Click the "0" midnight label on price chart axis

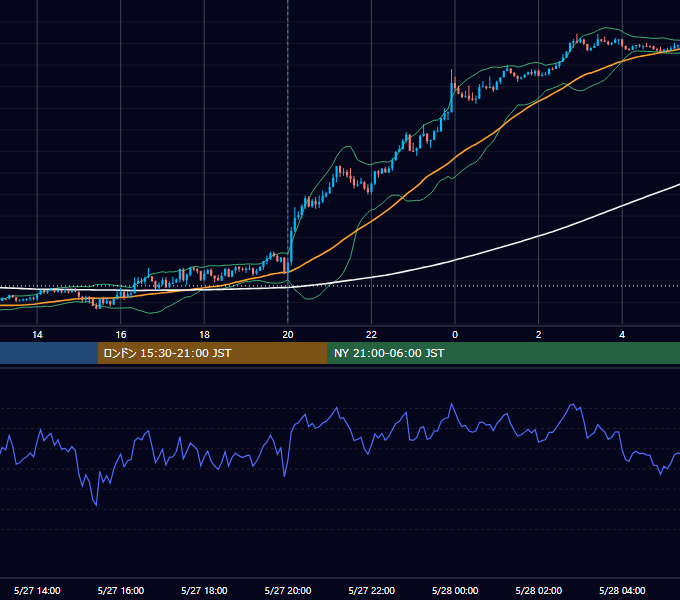(x=455, y=335)
